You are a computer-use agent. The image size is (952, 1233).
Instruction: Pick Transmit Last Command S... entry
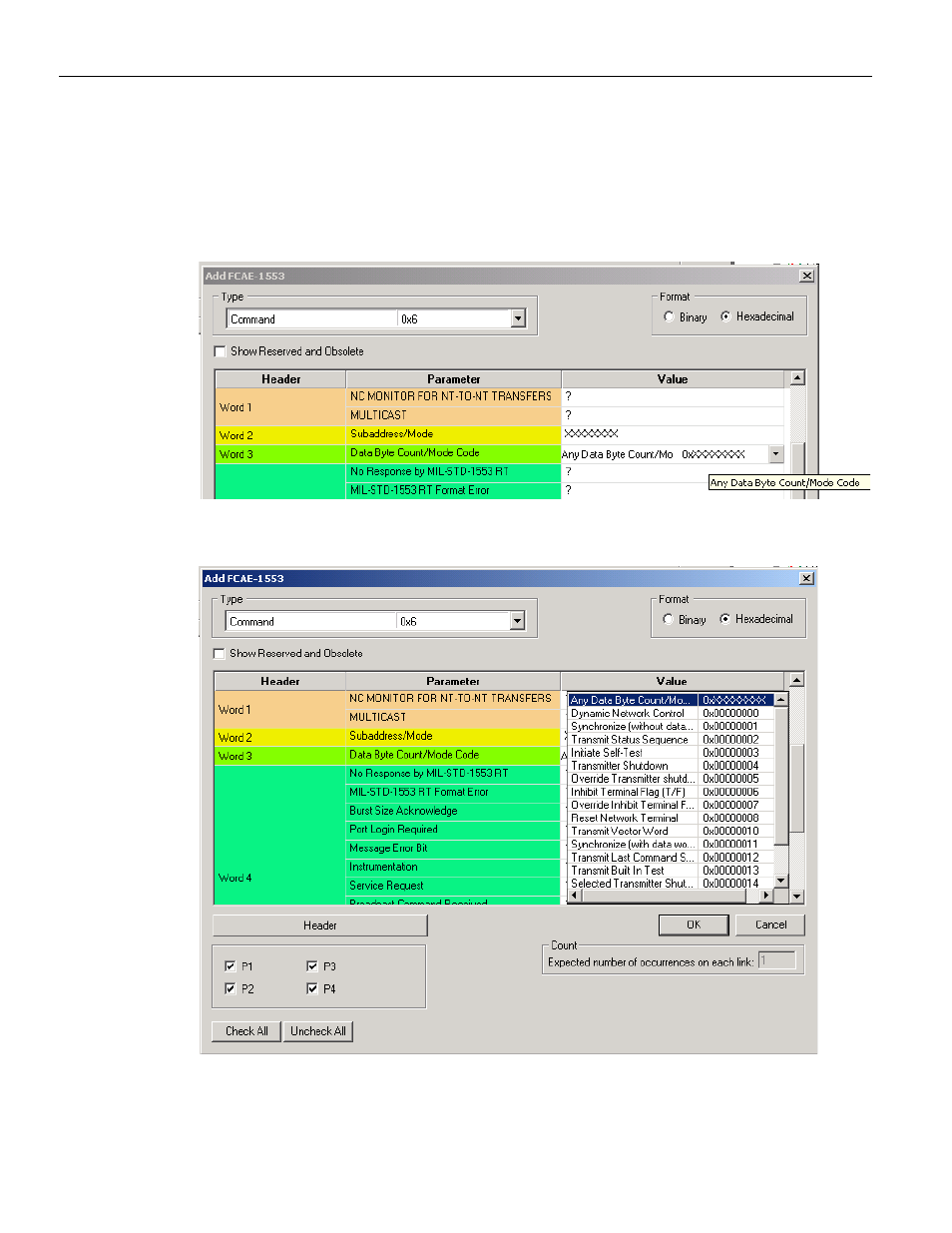pyautogui.click(x=670, y=858)
